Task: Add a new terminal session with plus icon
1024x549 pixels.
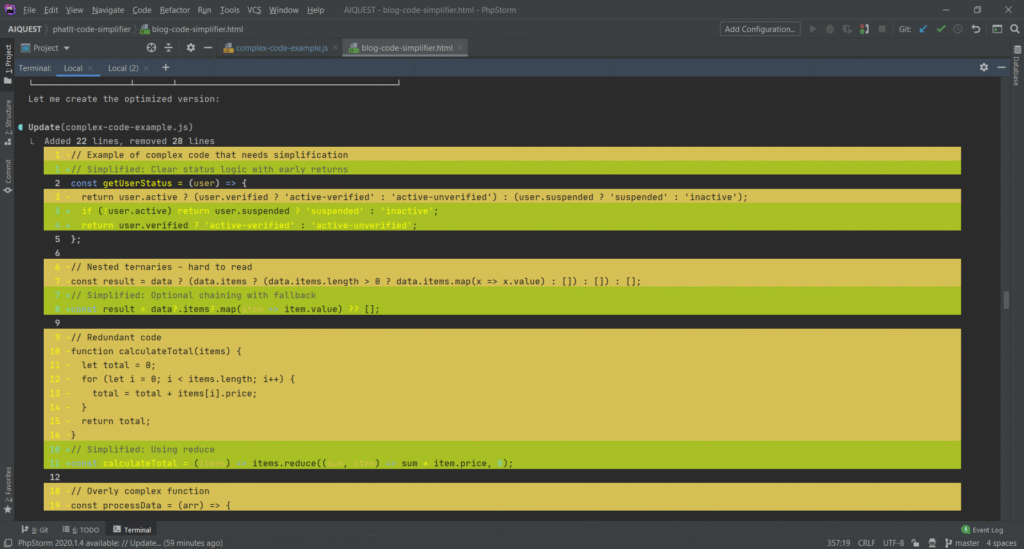Action: (166, 68)
